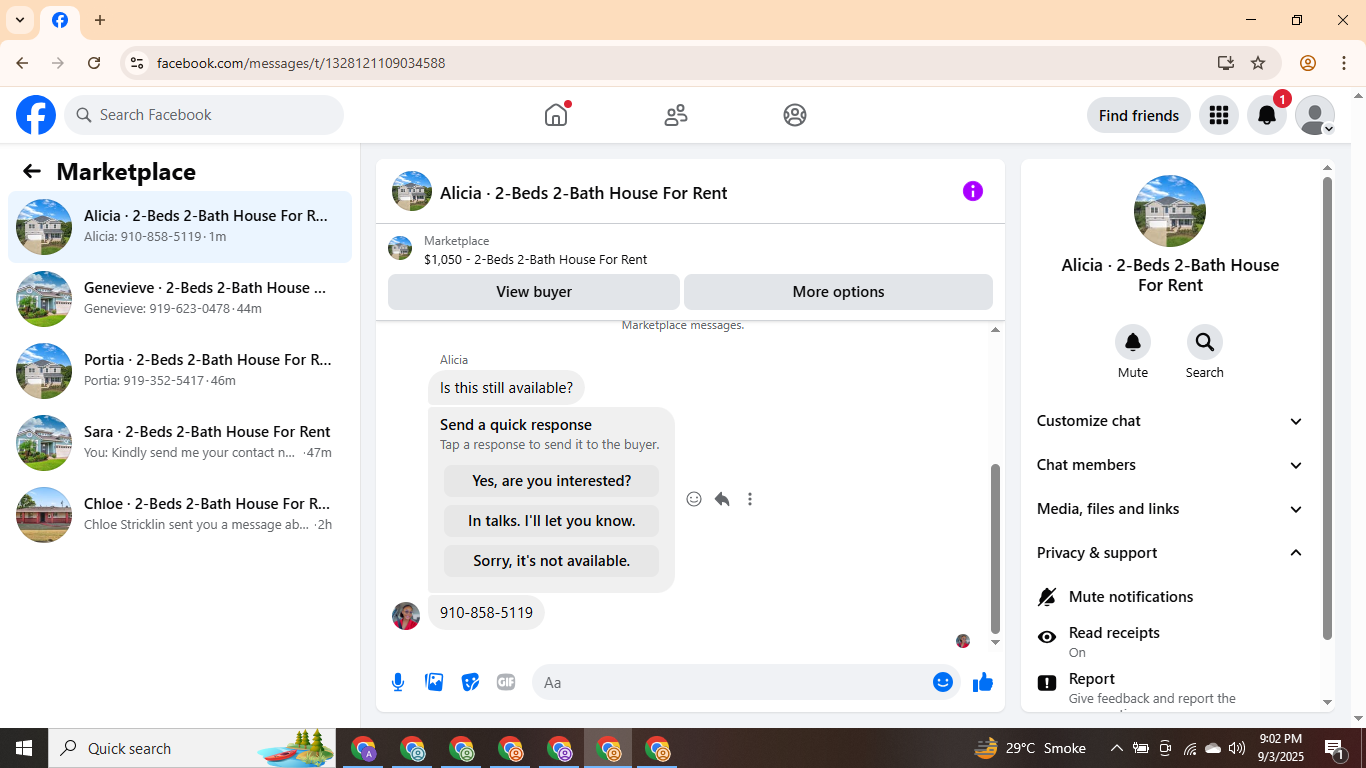Open the Chrome profile icon
The width and height of the screenshot is (1366, 768).
(1308, 63)
